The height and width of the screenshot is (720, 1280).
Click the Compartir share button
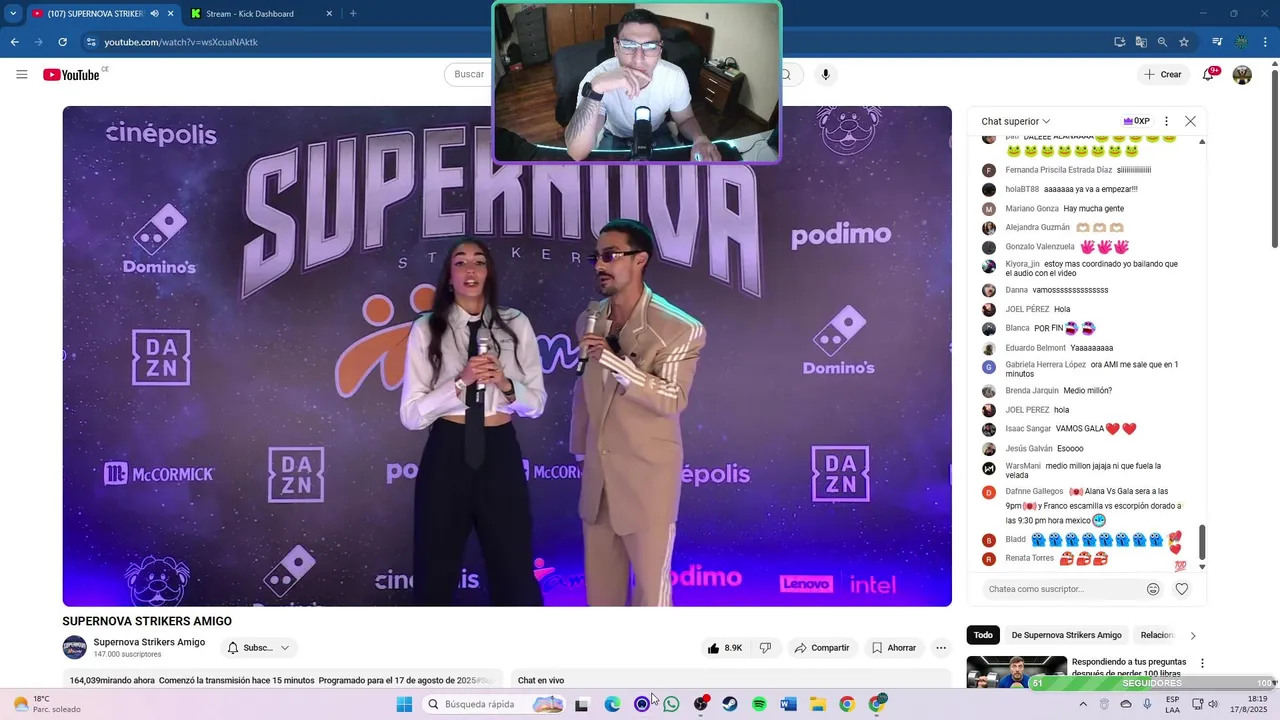(822, 648)
